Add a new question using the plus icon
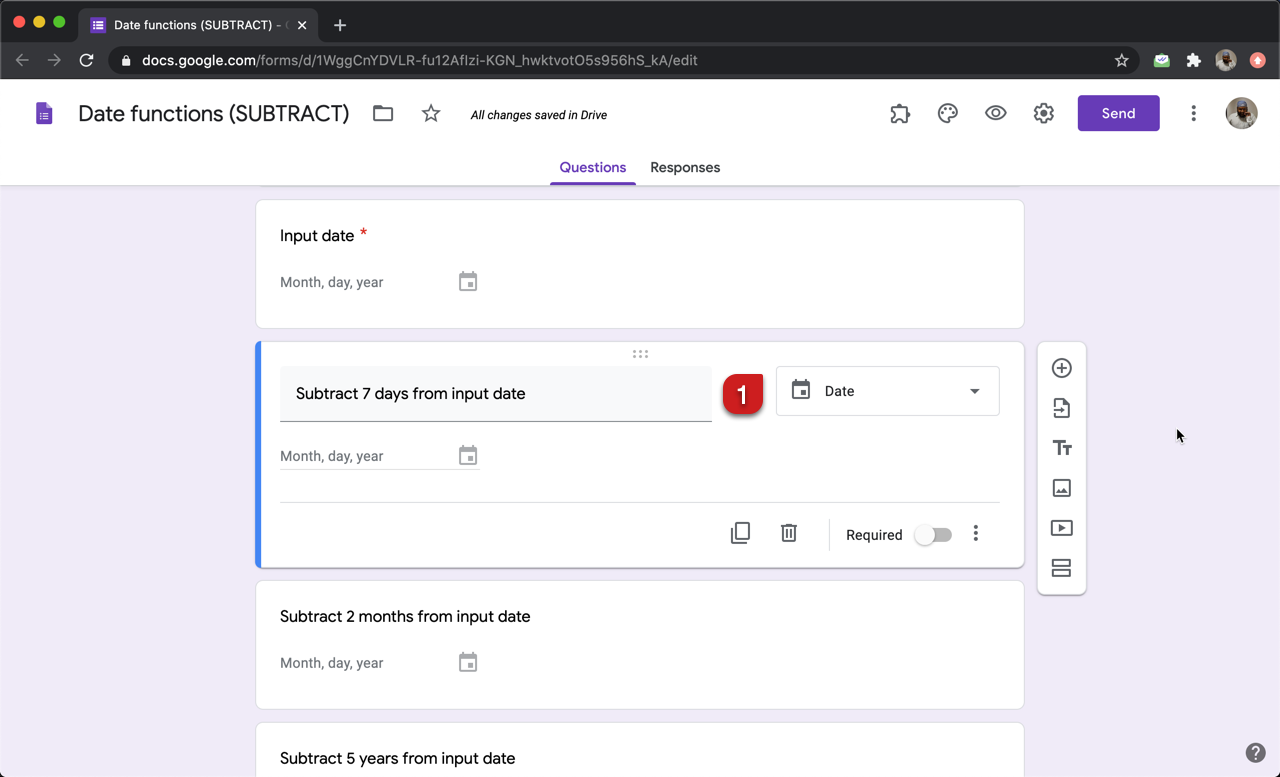The height and width of the screenshot is (777, 1280). coord(1061,368)
